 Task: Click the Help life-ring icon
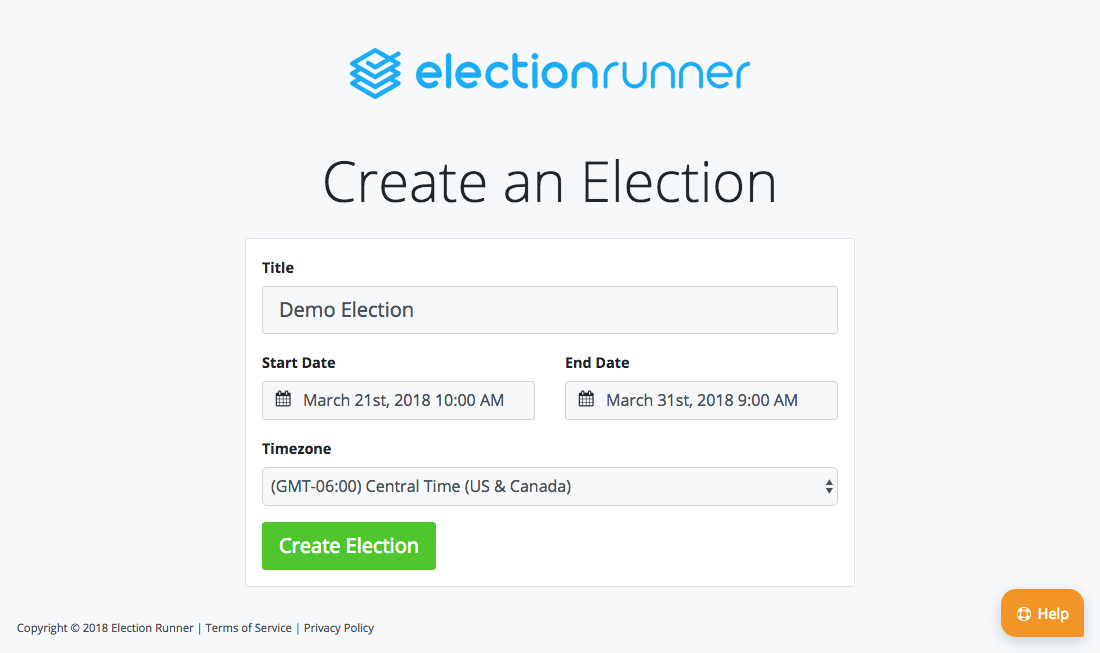pyautogui.click(x=1026, y=613)
